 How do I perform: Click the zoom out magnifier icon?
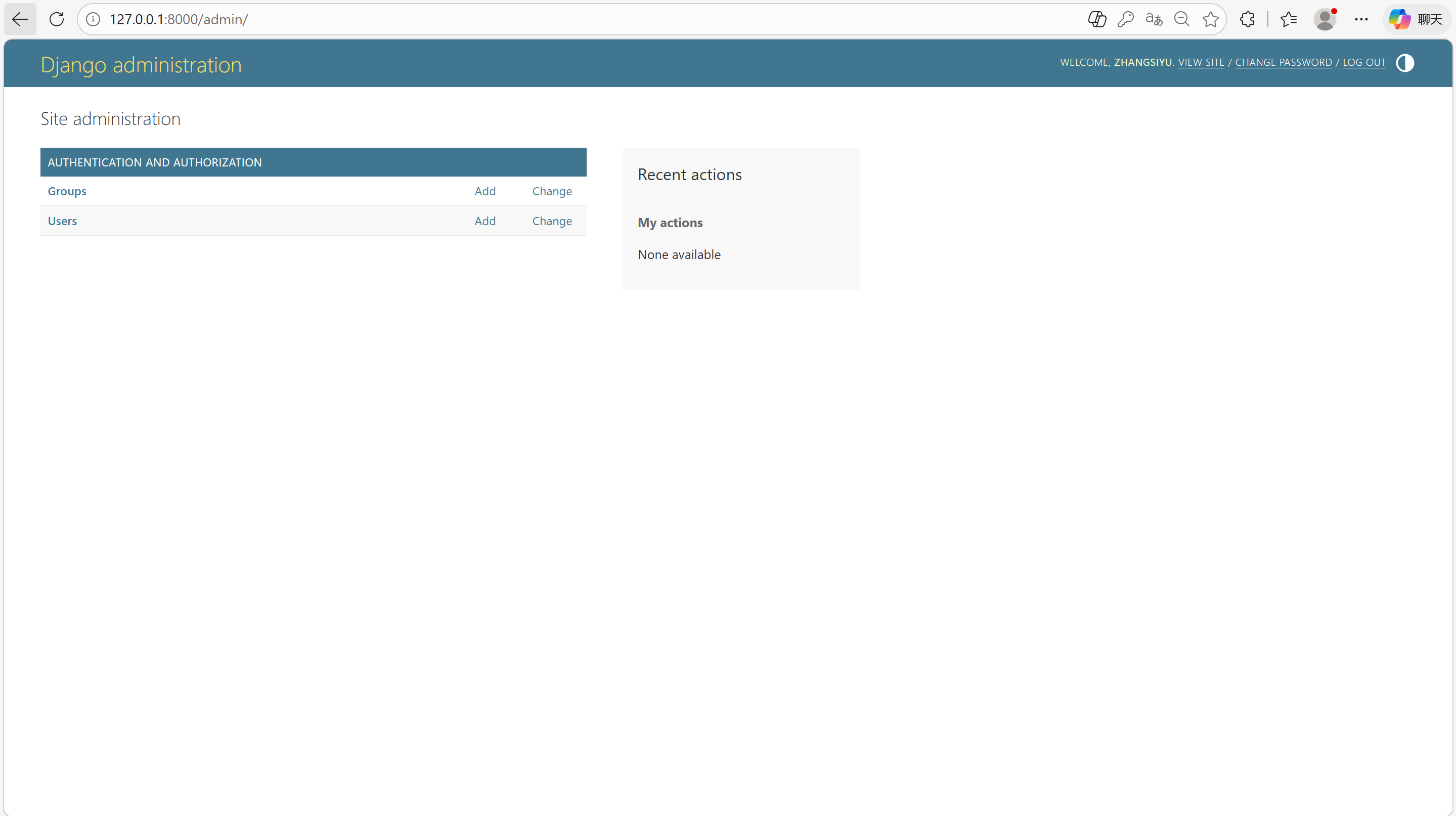1182,19
